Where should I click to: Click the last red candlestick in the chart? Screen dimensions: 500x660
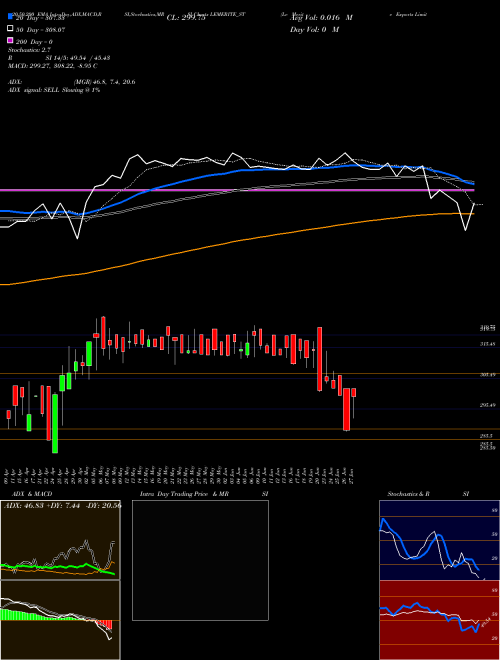[x=354, y=392]
